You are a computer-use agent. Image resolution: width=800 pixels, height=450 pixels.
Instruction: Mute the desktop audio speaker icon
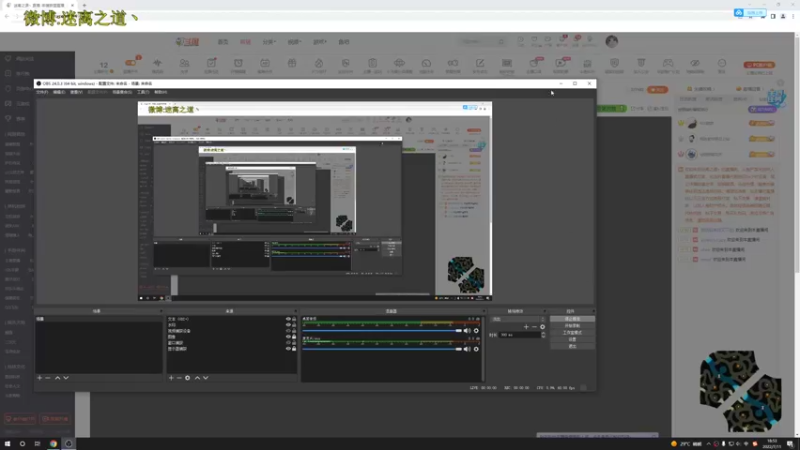(467, 331)
